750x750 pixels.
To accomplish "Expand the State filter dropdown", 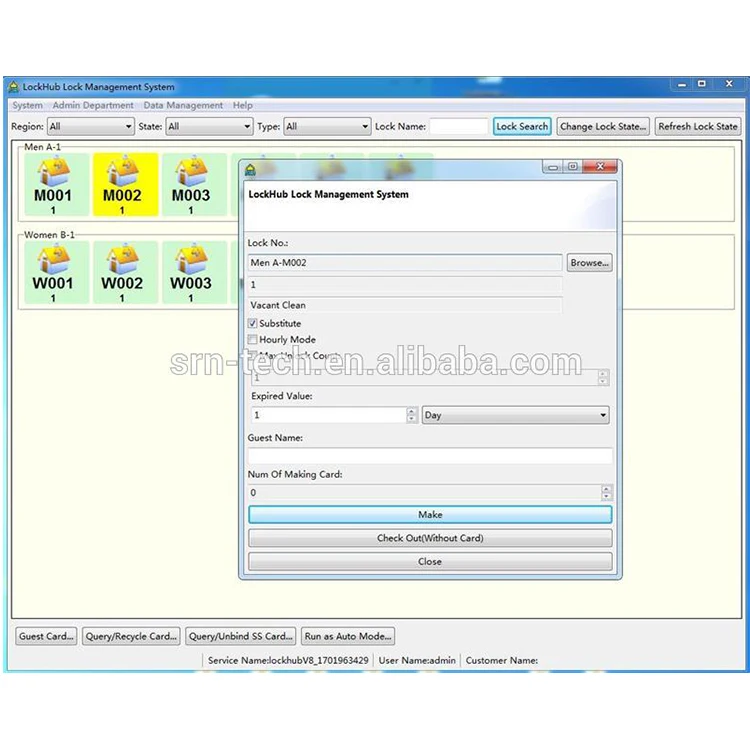I will (x=209, y=127).
